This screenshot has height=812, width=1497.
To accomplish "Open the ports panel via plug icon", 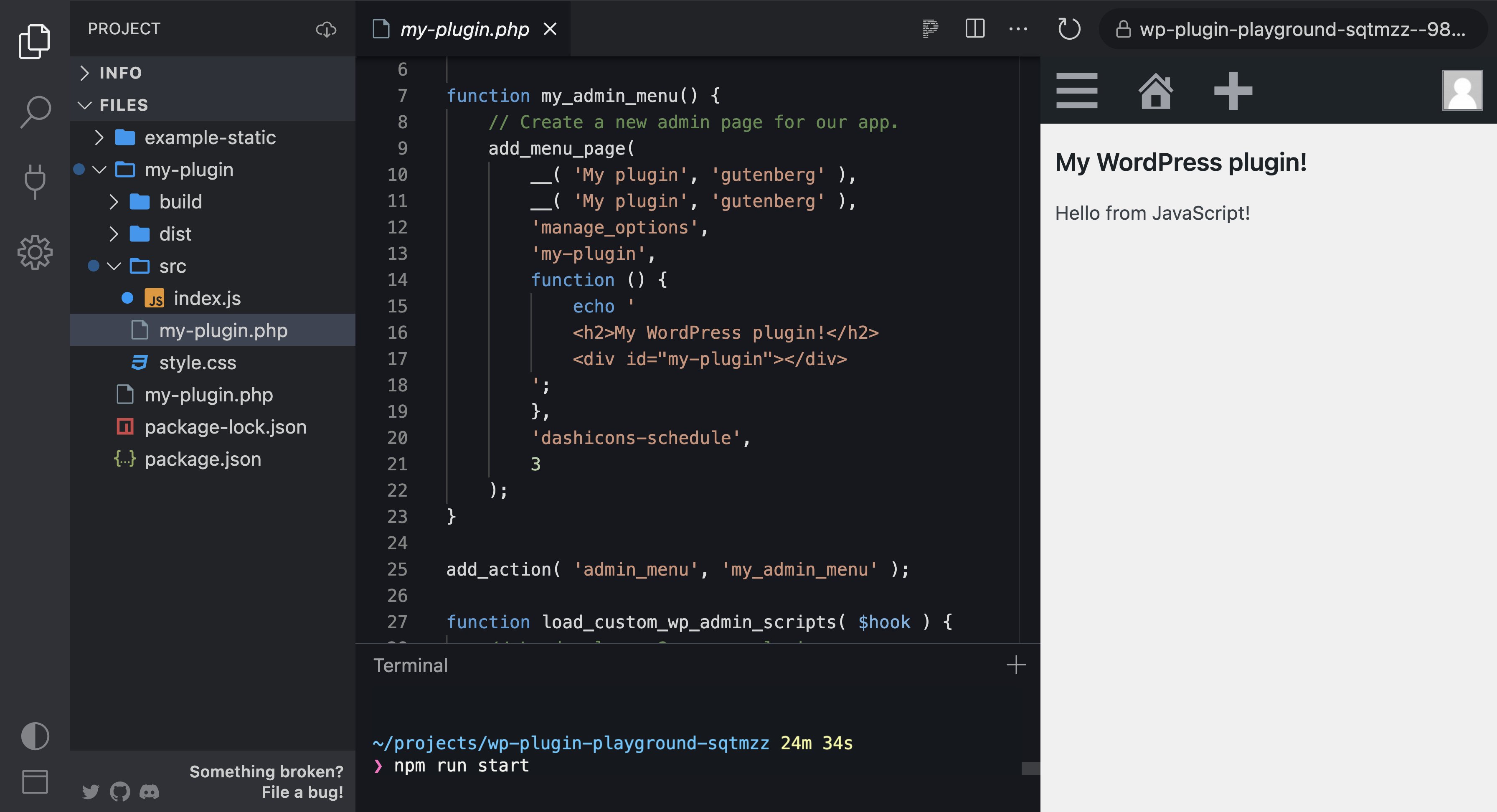I will click(x=35, y=180).
